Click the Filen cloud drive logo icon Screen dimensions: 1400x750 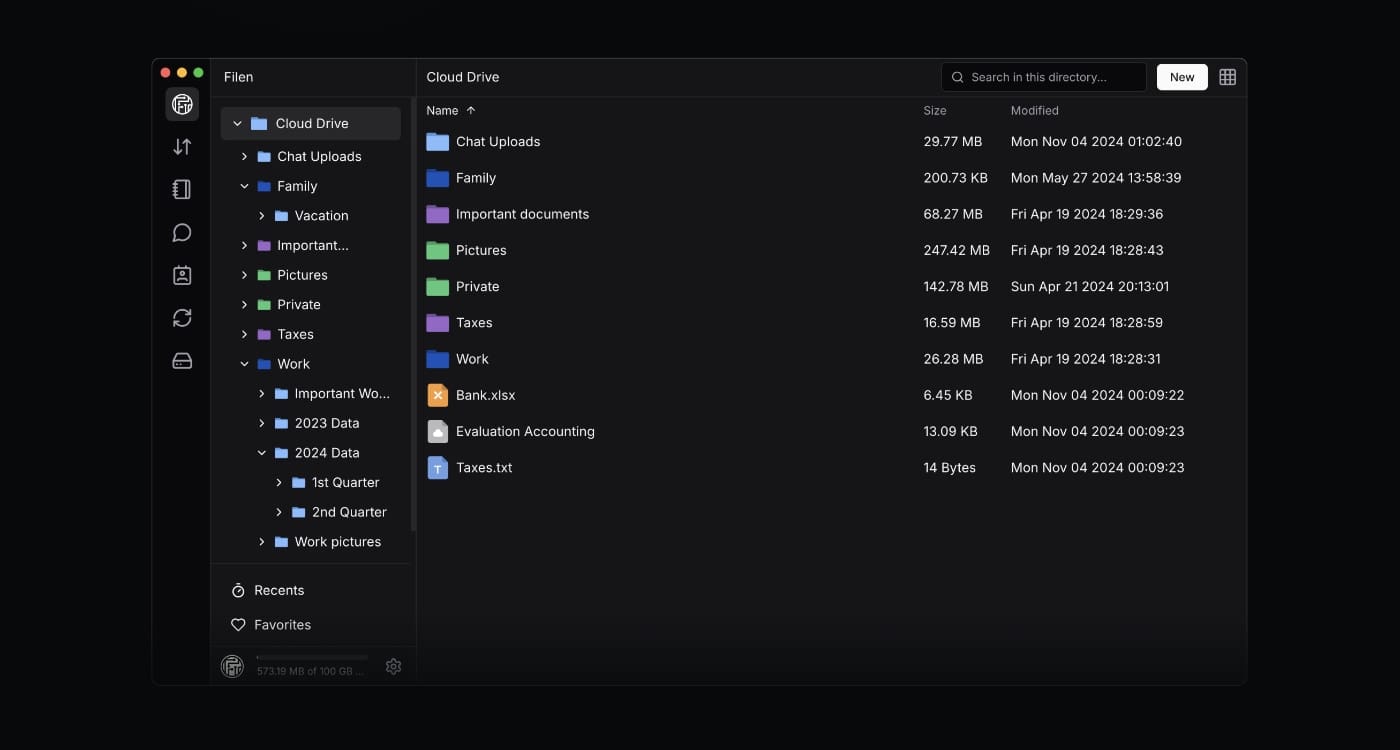pos(182,104)
